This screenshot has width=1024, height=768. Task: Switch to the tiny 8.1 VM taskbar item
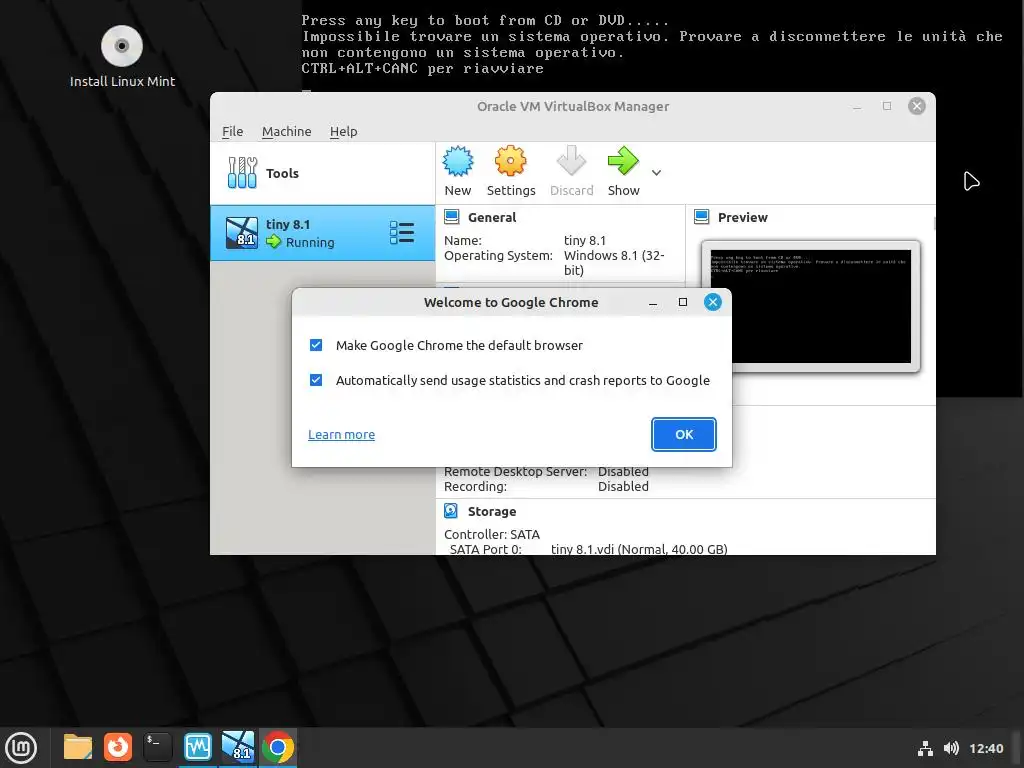click(238, 747)
